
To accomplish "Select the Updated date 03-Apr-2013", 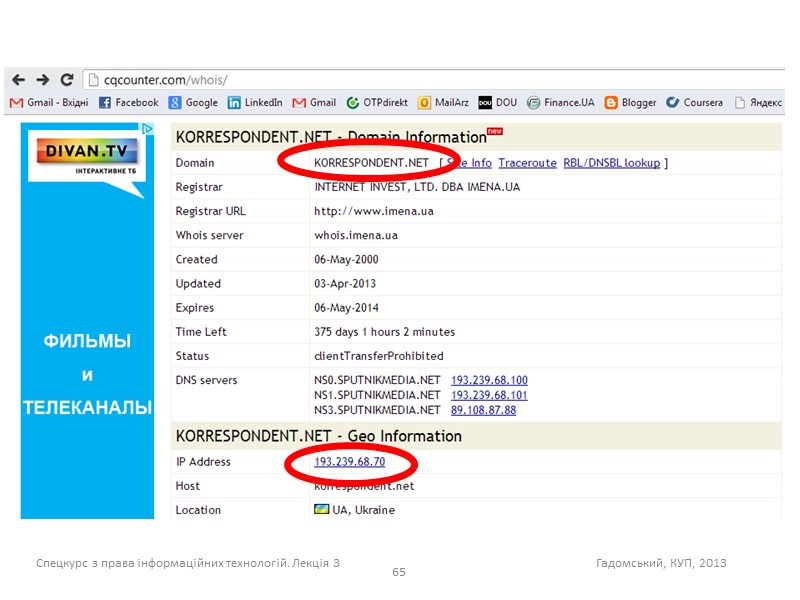I will click(x=345, y=284).
